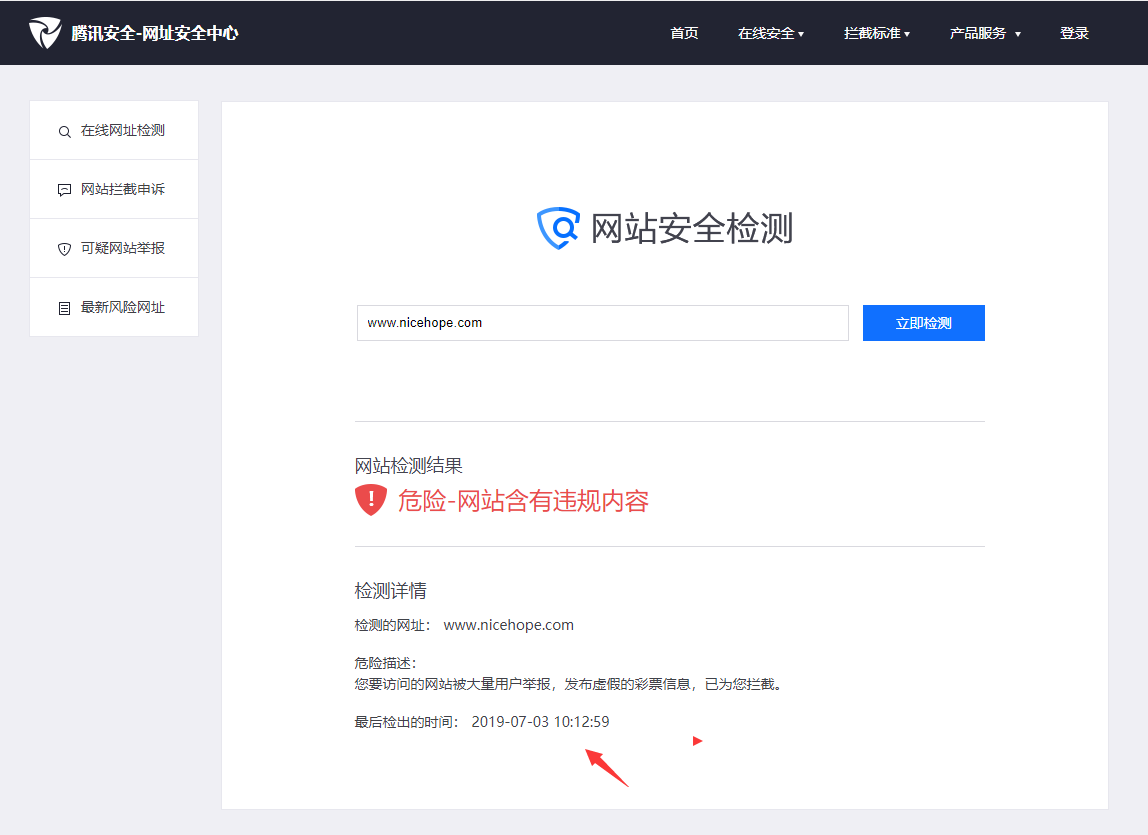Click the 最后检出的时间 label

(x=406, y=722)
